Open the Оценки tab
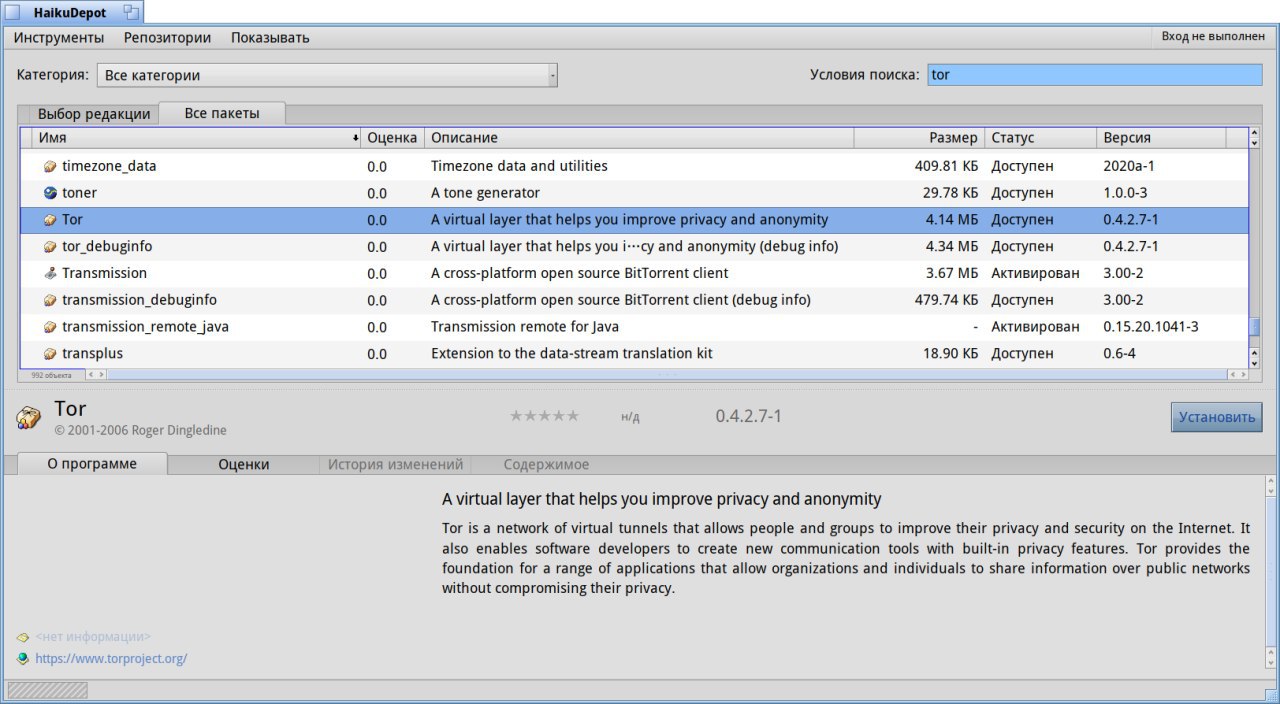Screen dimensions: 1280x704 [x=244, y=464]
